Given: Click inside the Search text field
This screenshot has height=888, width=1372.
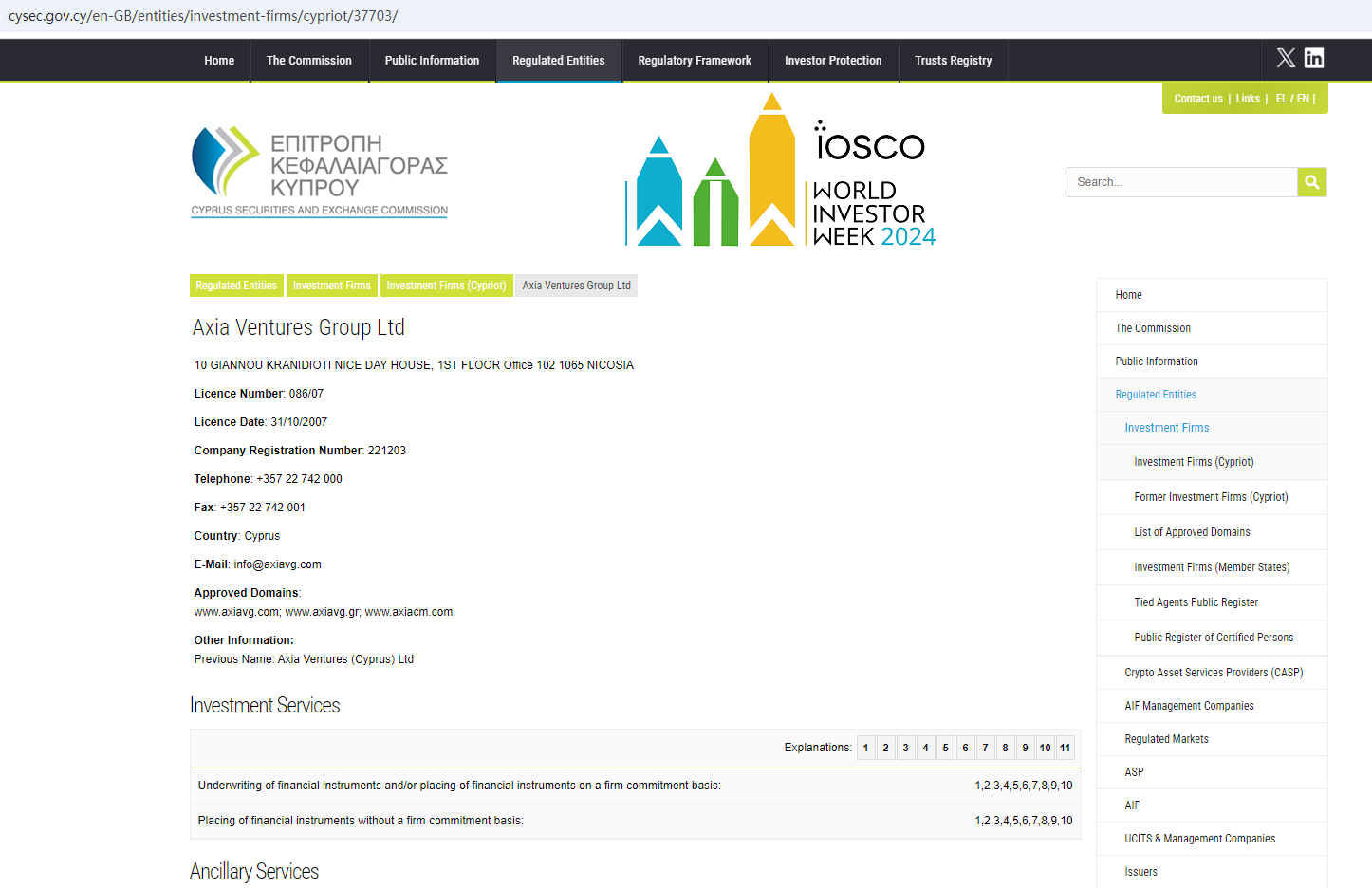Looking at the screenshot, I should (x=1180, y=182).
